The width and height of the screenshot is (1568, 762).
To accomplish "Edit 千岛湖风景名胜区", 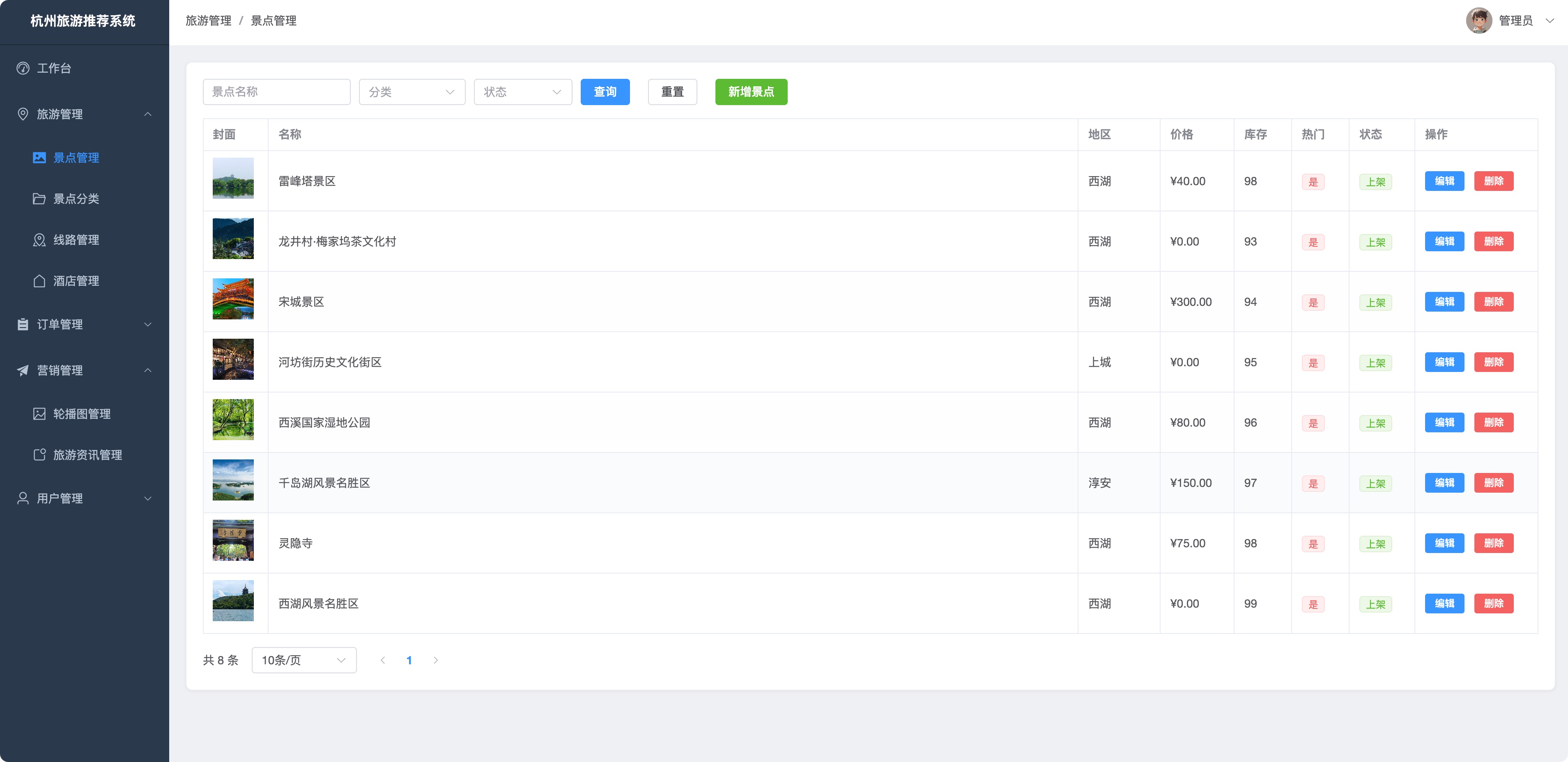I will click(1444, 482).
